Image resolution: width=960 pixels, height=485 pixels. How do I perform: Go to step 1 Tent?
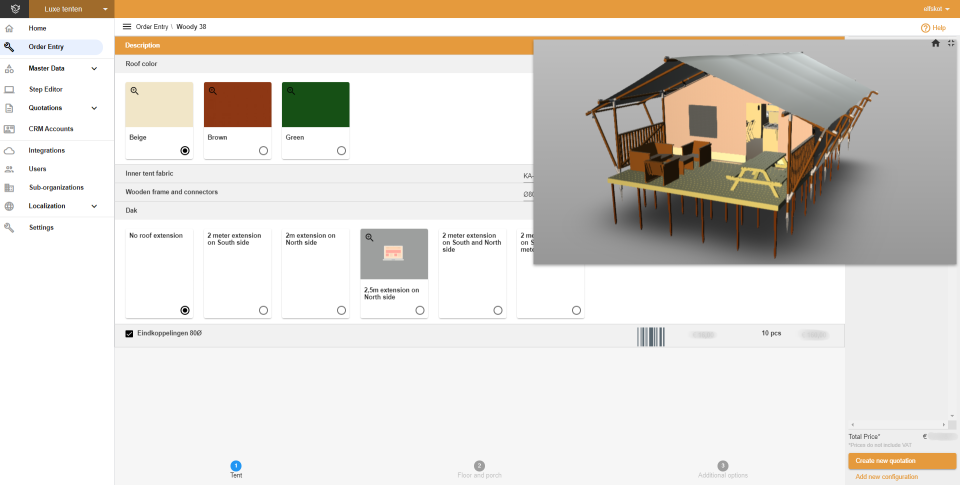click(236, 470)
